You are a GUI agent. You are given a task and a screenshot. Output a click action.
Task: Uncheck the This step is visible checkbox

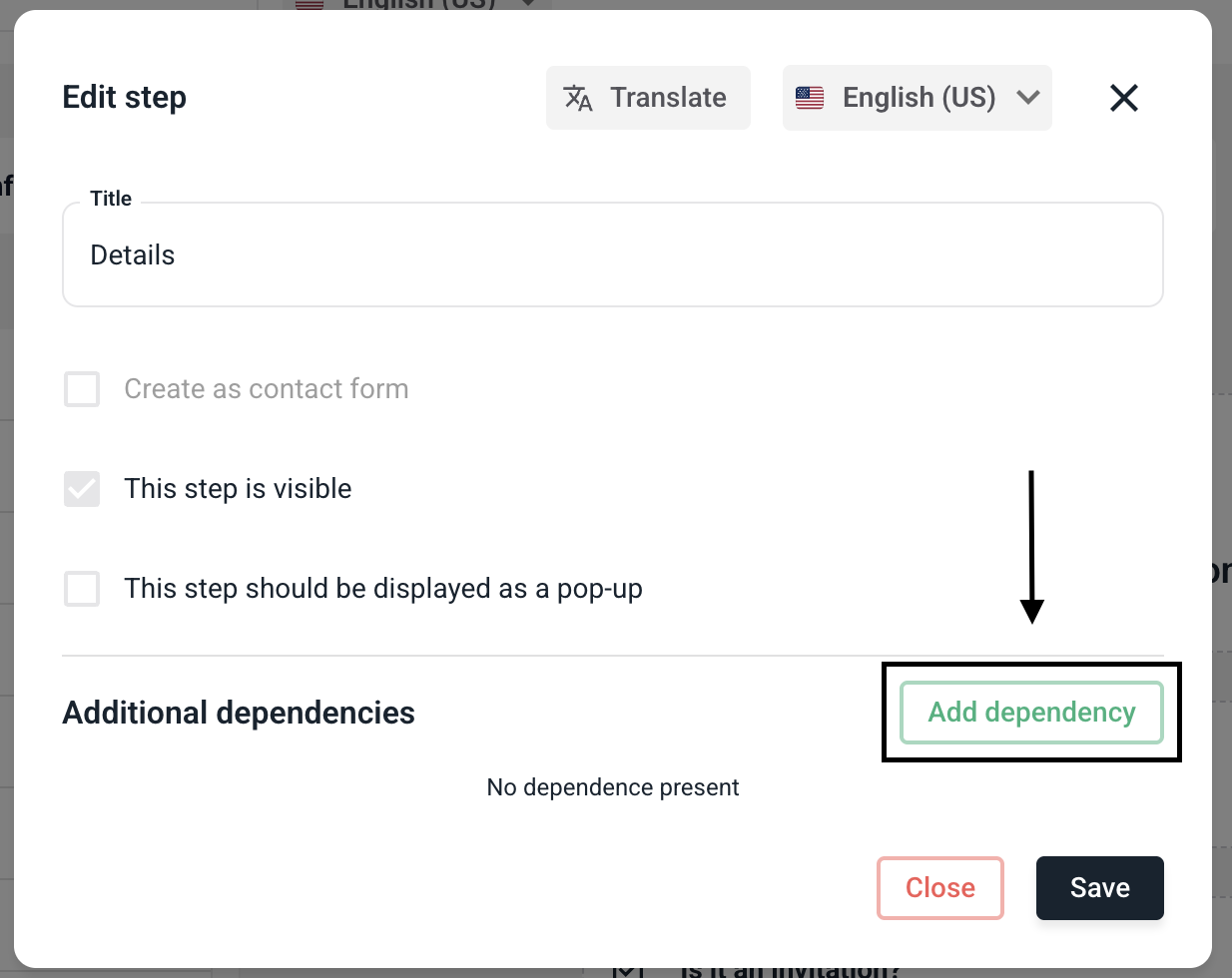click(82, 489)
